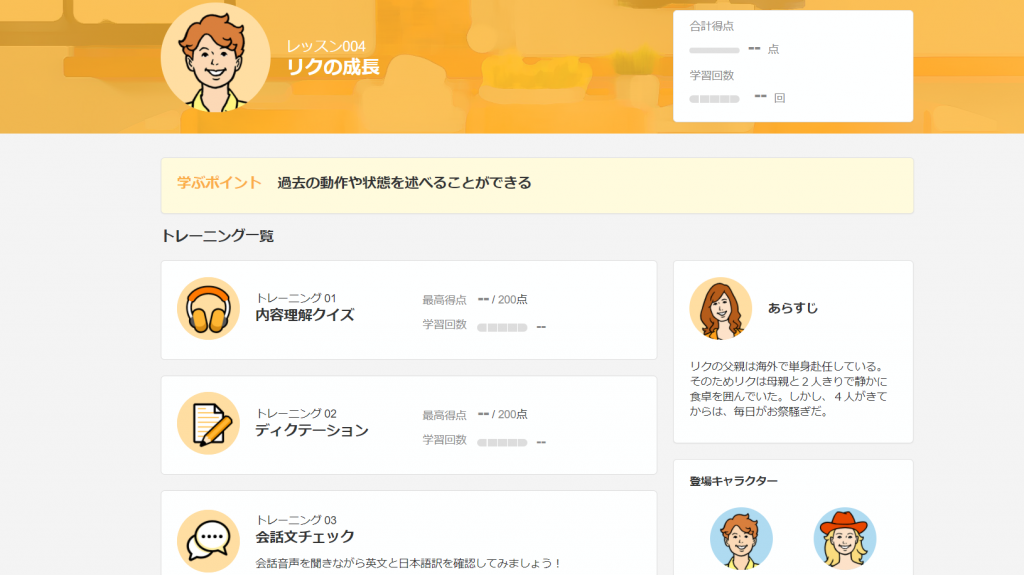The width and height of the screenshot is (1024, 575).
Task: Click the 学習回数 bar in the header card
Action: 714,99
